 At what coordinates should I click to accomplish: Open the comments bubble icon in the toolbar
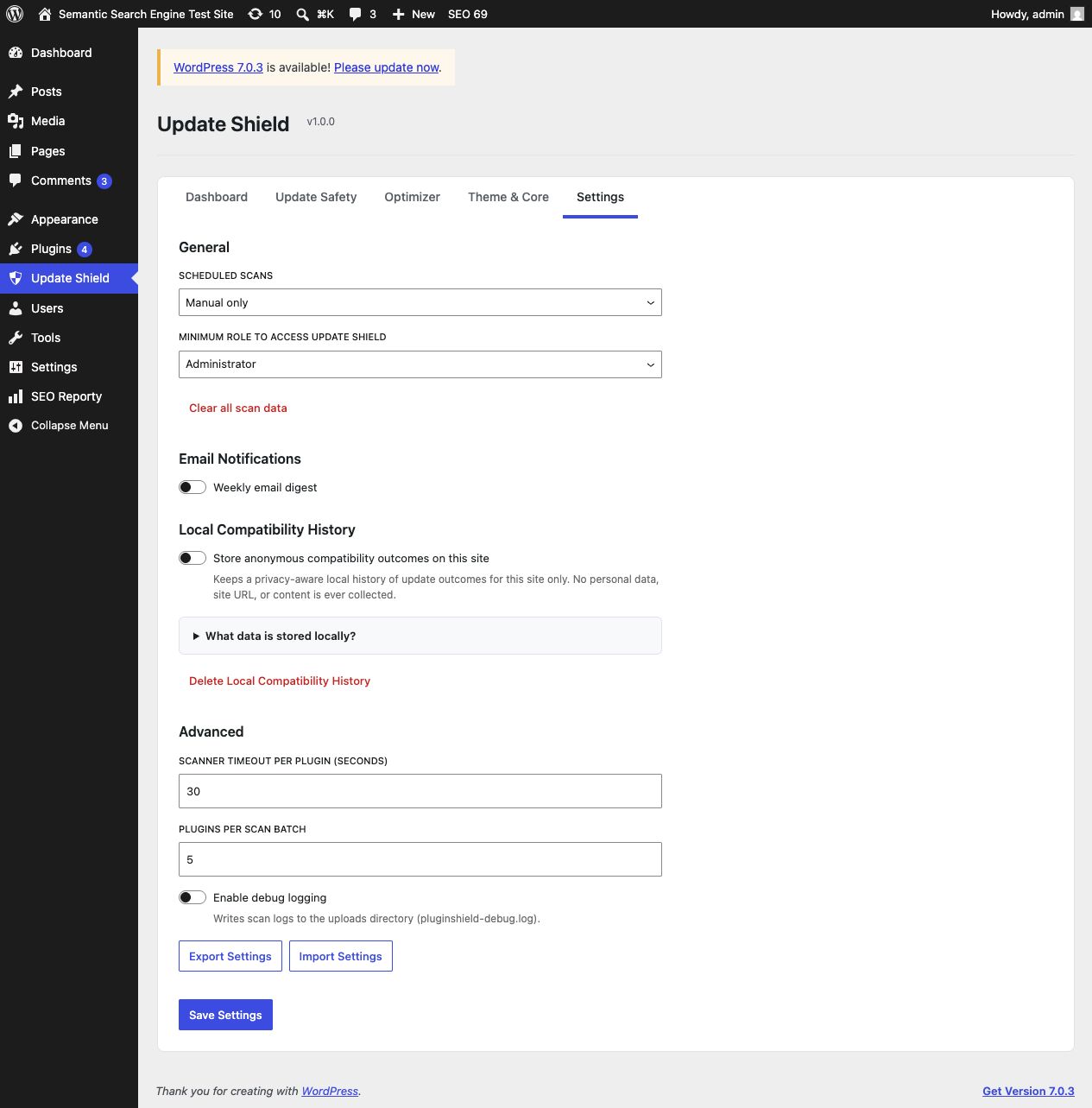pyautogui.click(x=355, y=14)
